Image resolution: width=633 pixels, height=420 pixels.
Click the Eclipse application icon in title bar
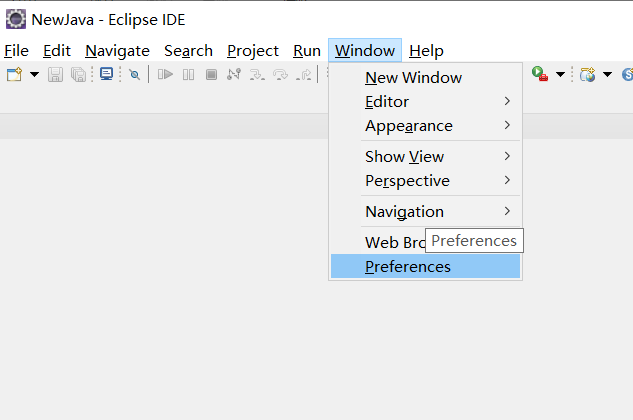tap(16, 19)
